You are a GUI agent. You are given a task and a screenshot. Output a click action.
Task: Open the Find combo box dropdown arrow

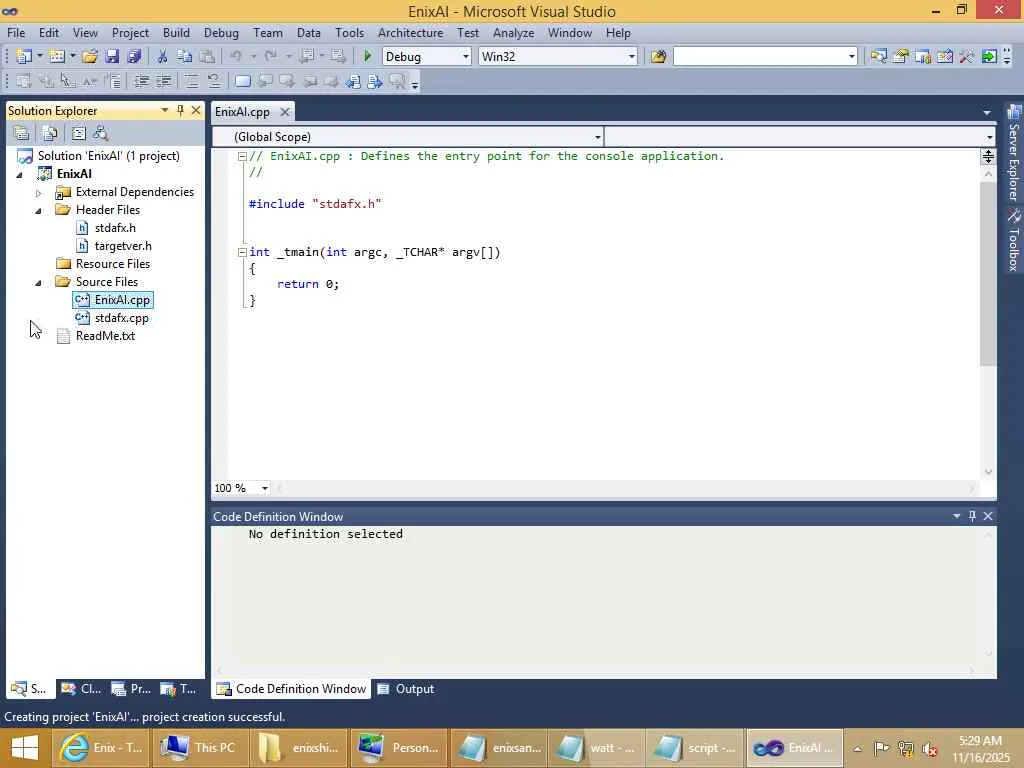click(851, 57)
